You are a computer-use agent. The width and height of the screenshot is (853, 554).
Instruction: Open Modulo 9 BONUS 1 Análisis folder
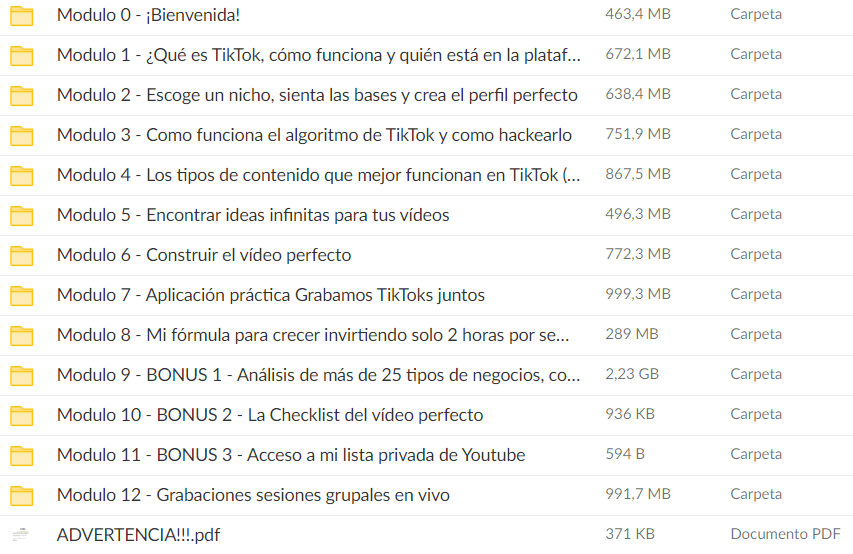point(319,375)
